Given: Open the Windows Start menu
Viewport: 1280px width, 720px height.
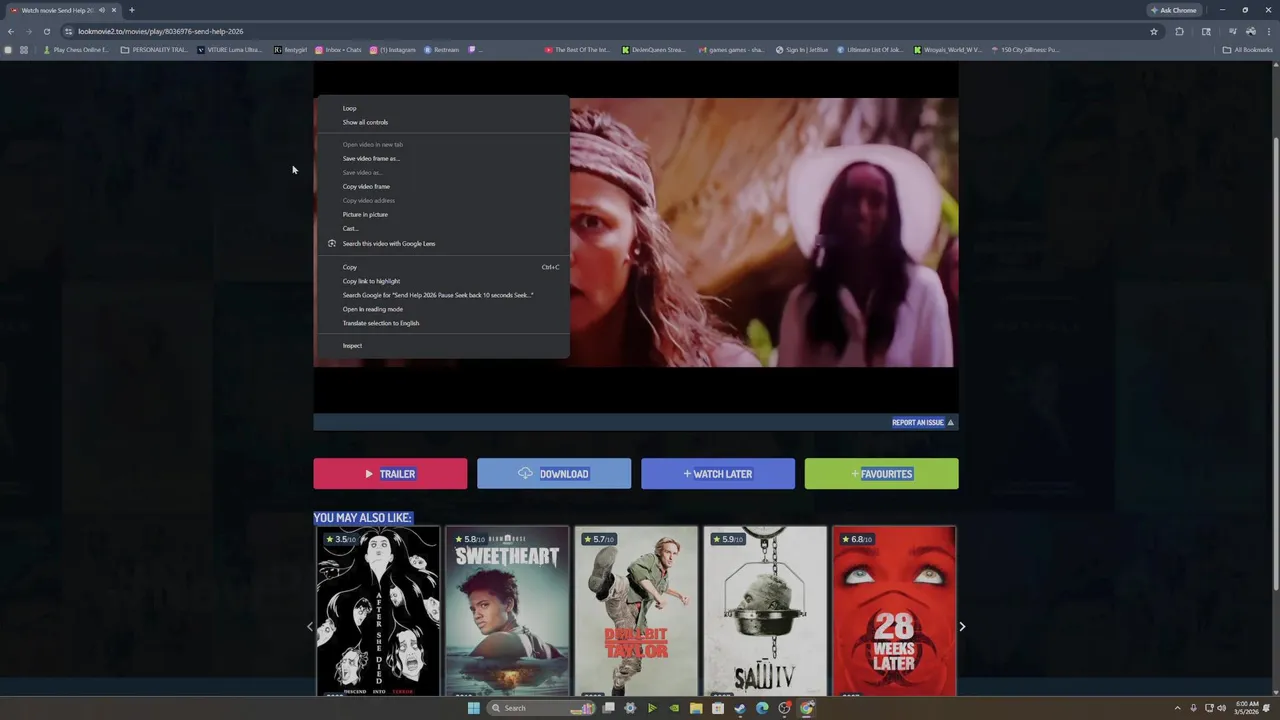Looking at the screenshot, I should 474,708.
